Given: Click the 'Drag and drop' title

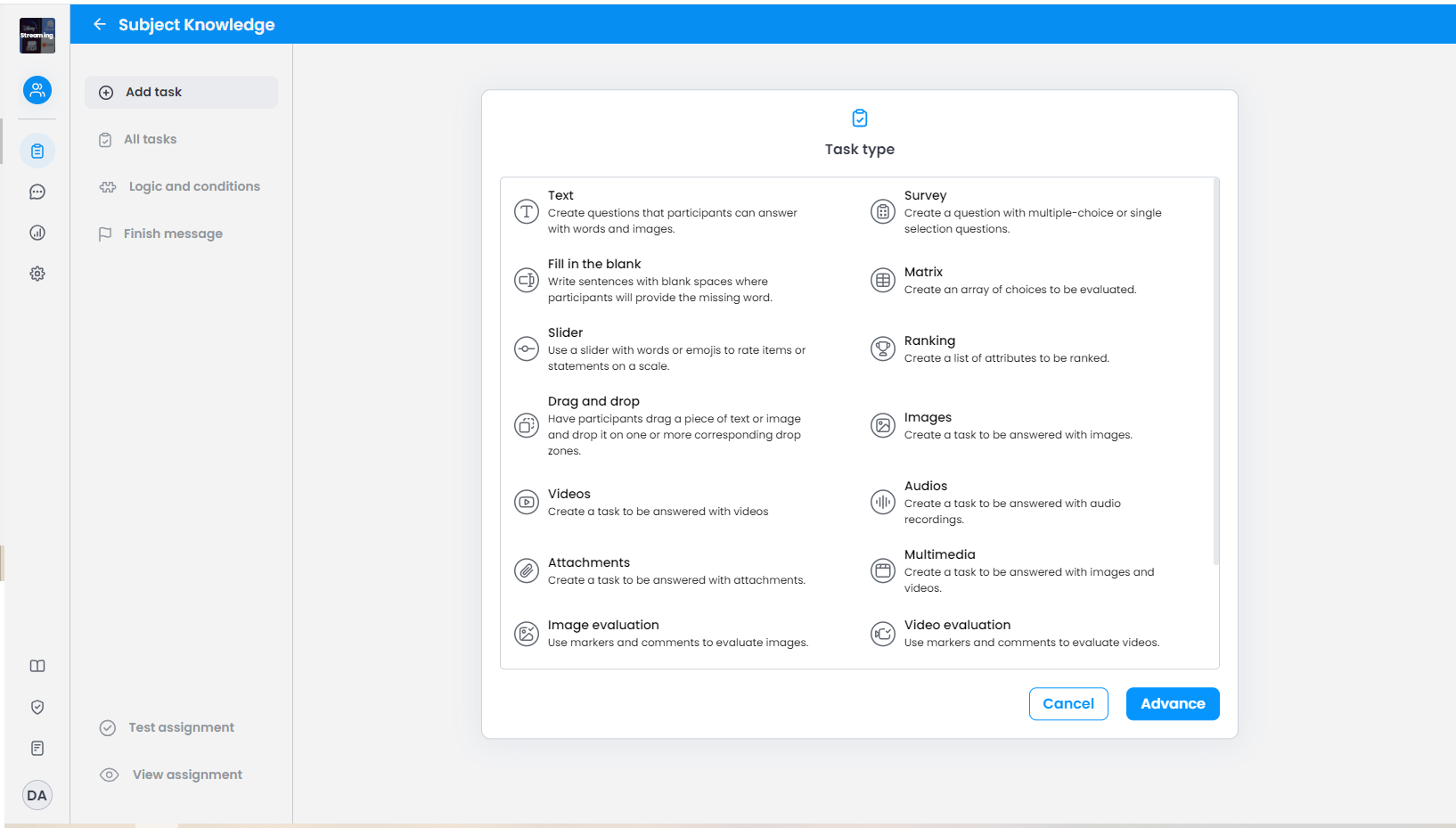Looking at the screenshot, I should (593, 401).
